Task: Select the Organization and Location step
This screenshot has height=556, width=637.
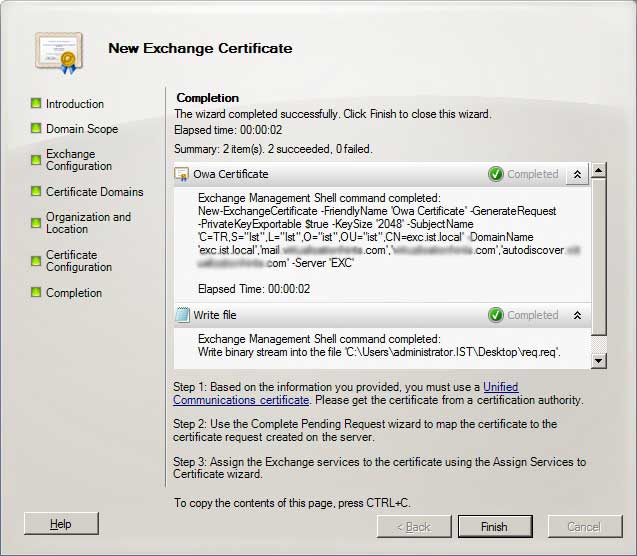Action: 88,223
